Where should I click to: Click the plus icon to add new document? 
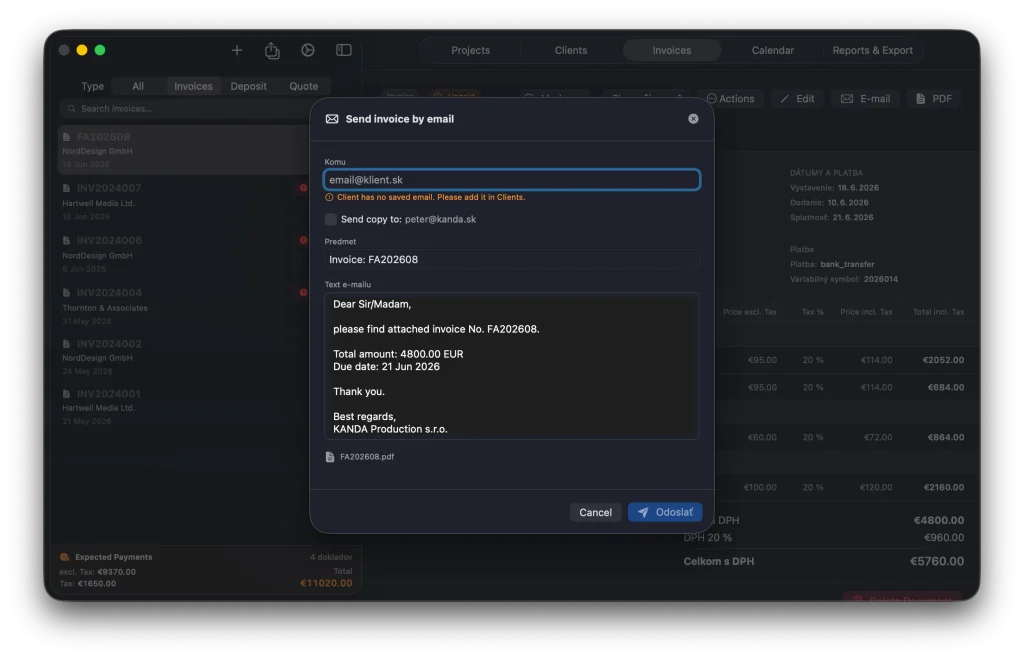click(x=237, y=50)
